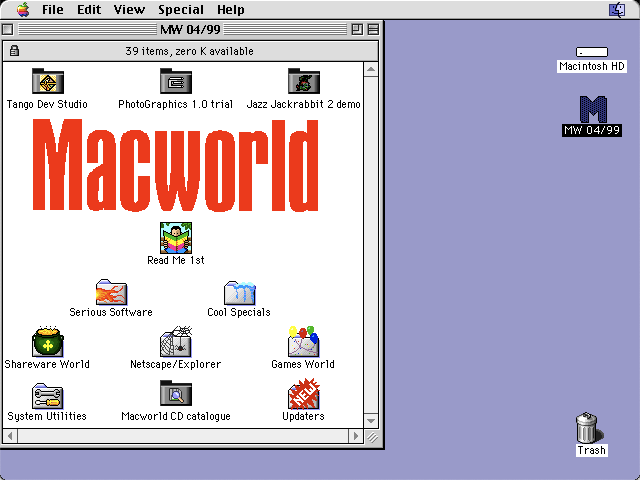
Task: Click the MW 04/99 window close box
Action: (x=8, y=29)
